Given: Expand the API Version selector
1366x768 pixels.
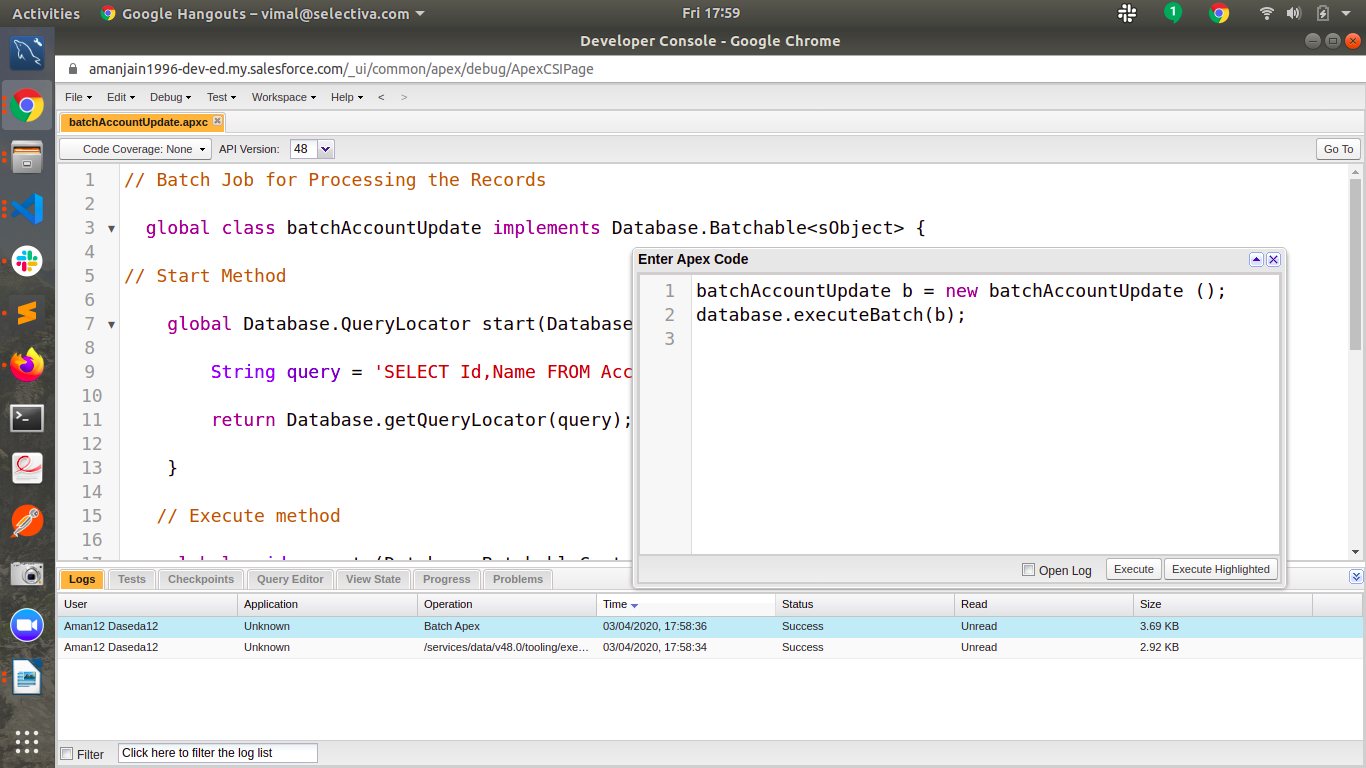Looking at the screenshot, I should click(x=325, y=149).
